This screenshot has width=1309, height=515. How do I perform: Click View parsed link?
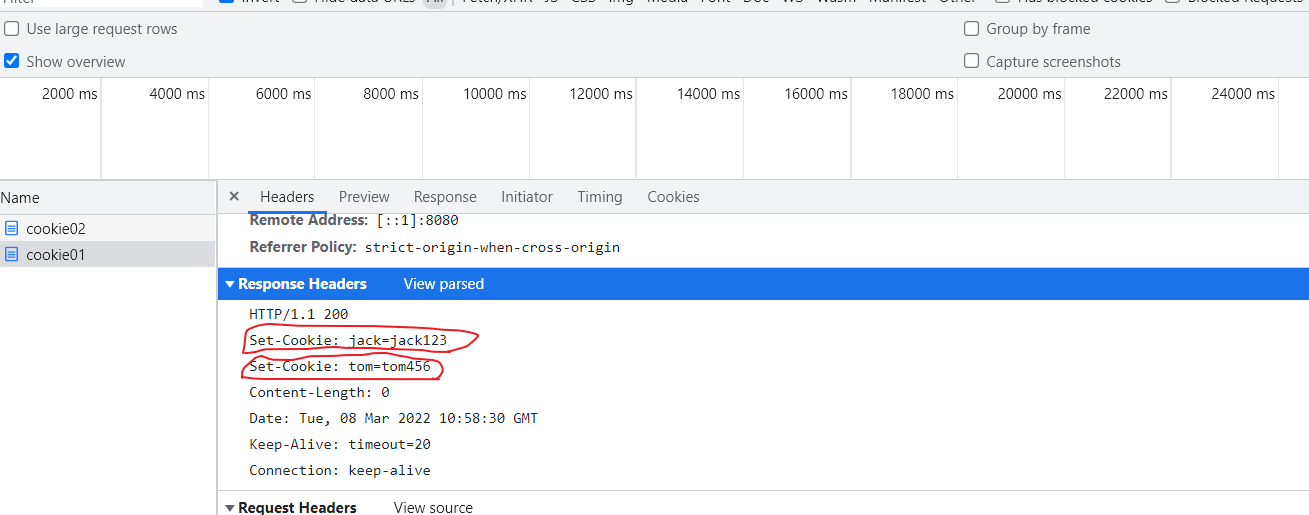click(x=443, y=284)
